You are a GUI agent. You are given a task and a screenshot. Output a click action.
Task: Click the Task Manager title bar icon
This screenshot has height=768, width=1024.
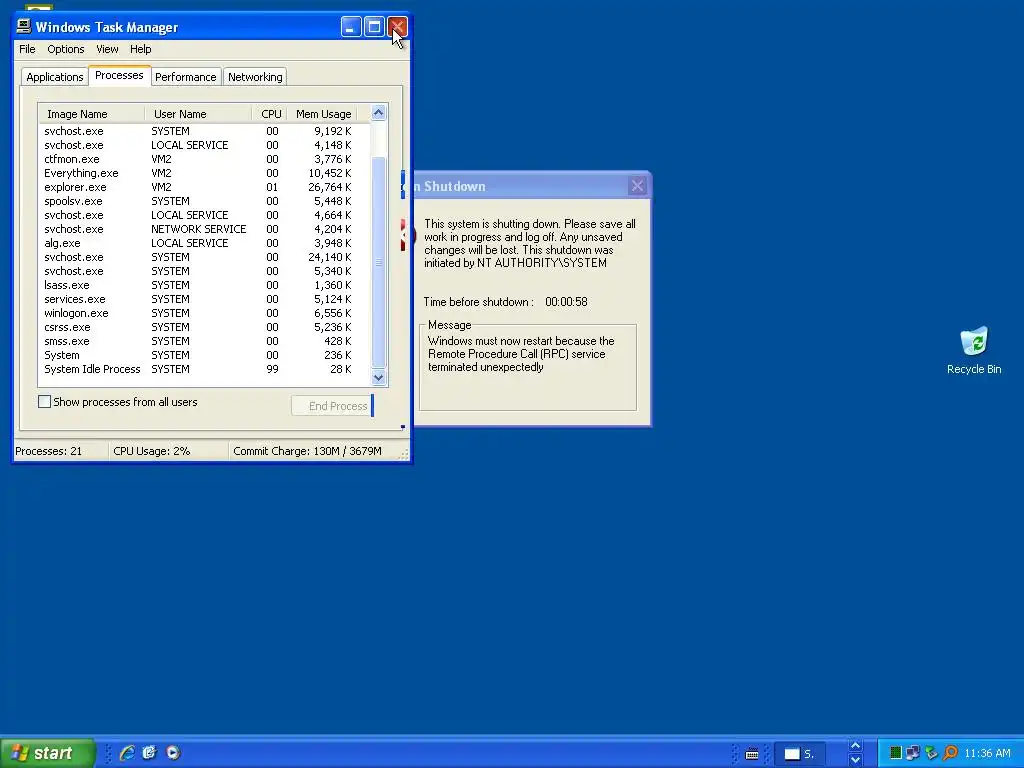(x=24, y=27)
